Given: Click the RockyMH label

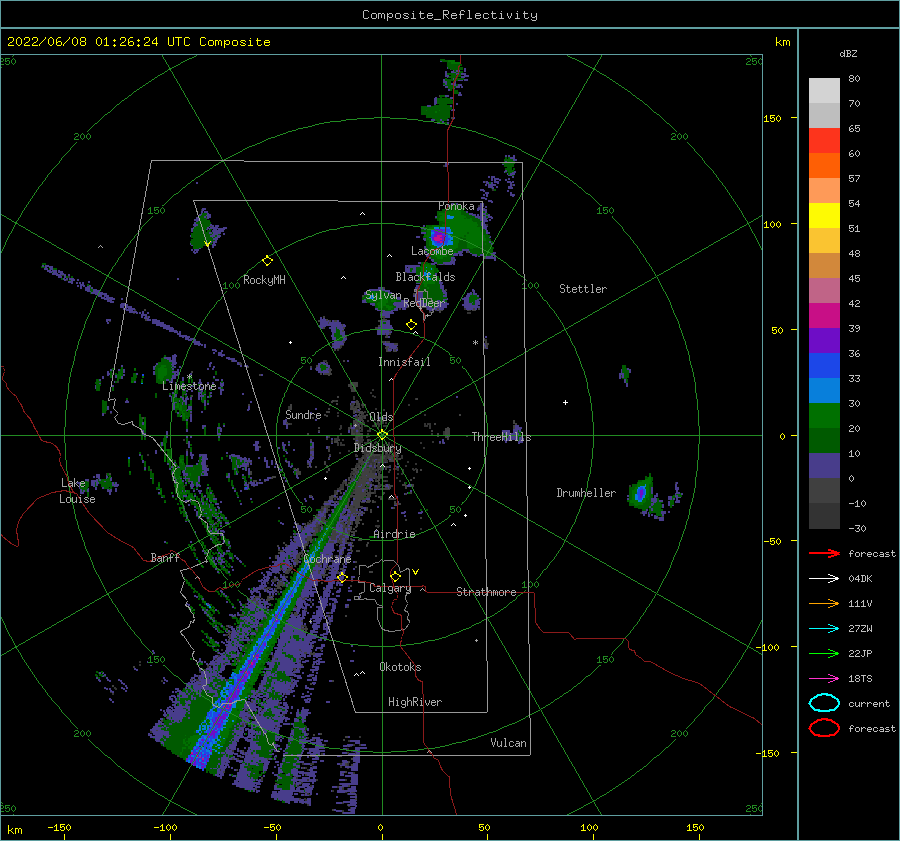Looking at the screenshot, I should (264, 280).
